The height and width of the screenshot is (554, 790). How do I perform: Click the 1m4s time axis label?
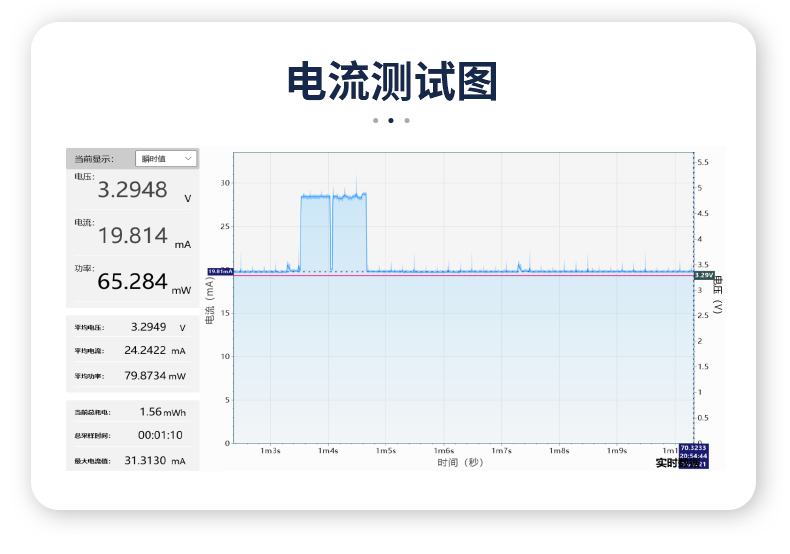(x=328, y=451)
